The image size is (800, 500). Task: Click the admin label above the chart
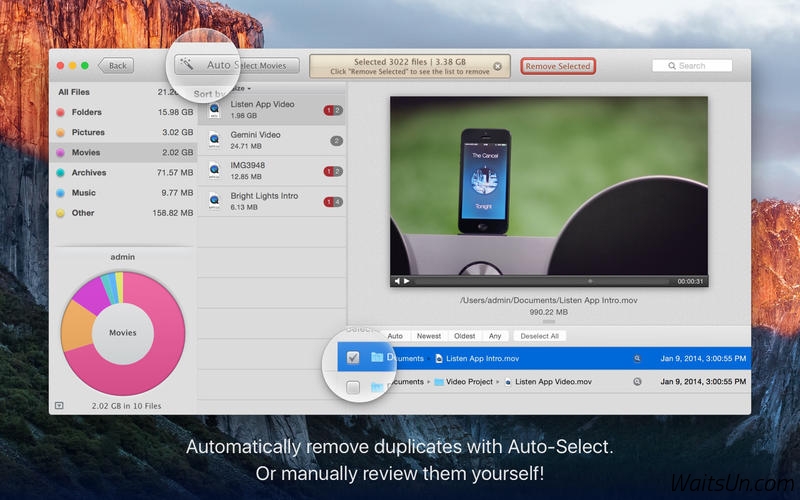click(x=123, y=257)
